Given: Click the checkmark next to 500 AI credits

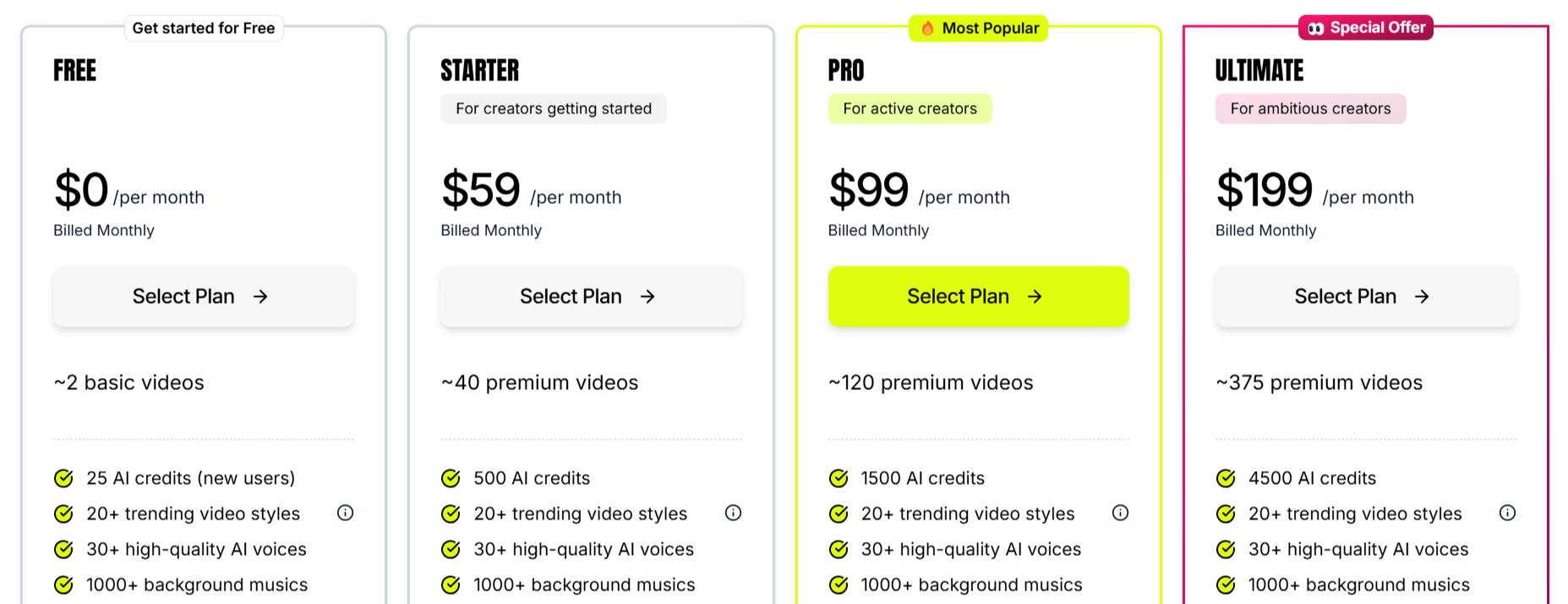Looking at the screenshot, I should point(450,478).
